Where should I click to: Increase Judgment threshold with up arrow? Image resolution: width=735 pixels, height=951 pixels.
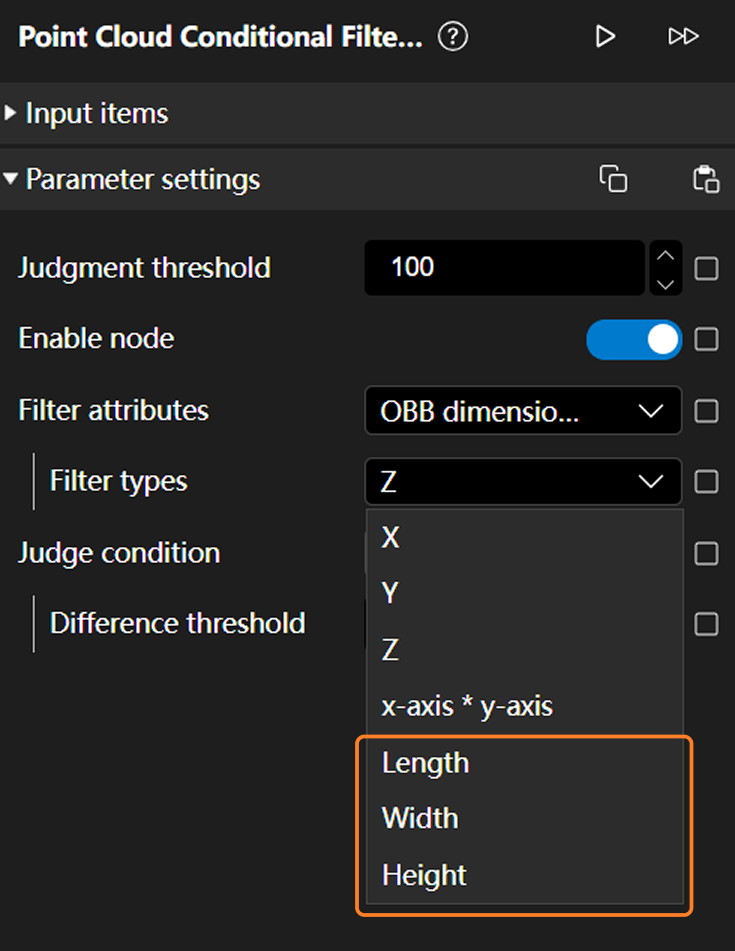pos(665,255)
